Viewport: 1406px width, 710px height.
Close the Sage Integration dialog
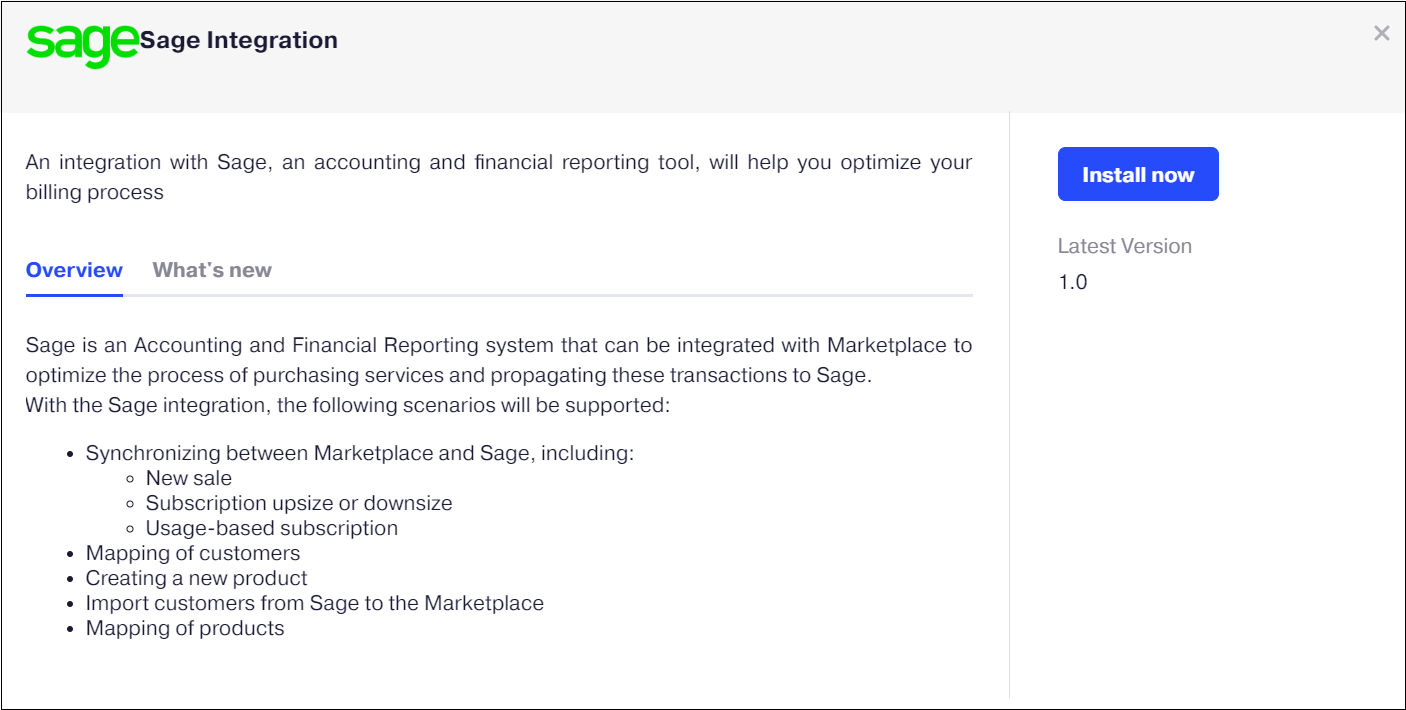tap(1382, 33)
